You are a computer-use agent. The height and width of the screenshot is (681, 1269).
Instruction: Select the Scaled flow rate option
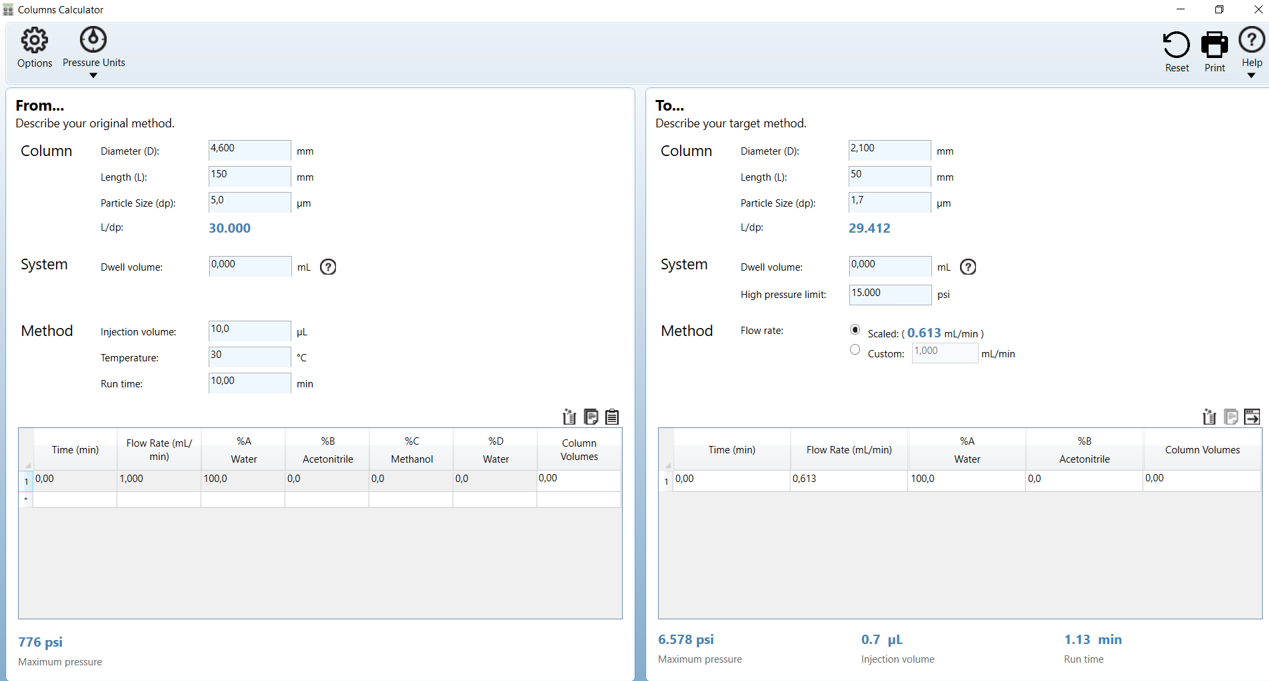[x=854, y=329]
